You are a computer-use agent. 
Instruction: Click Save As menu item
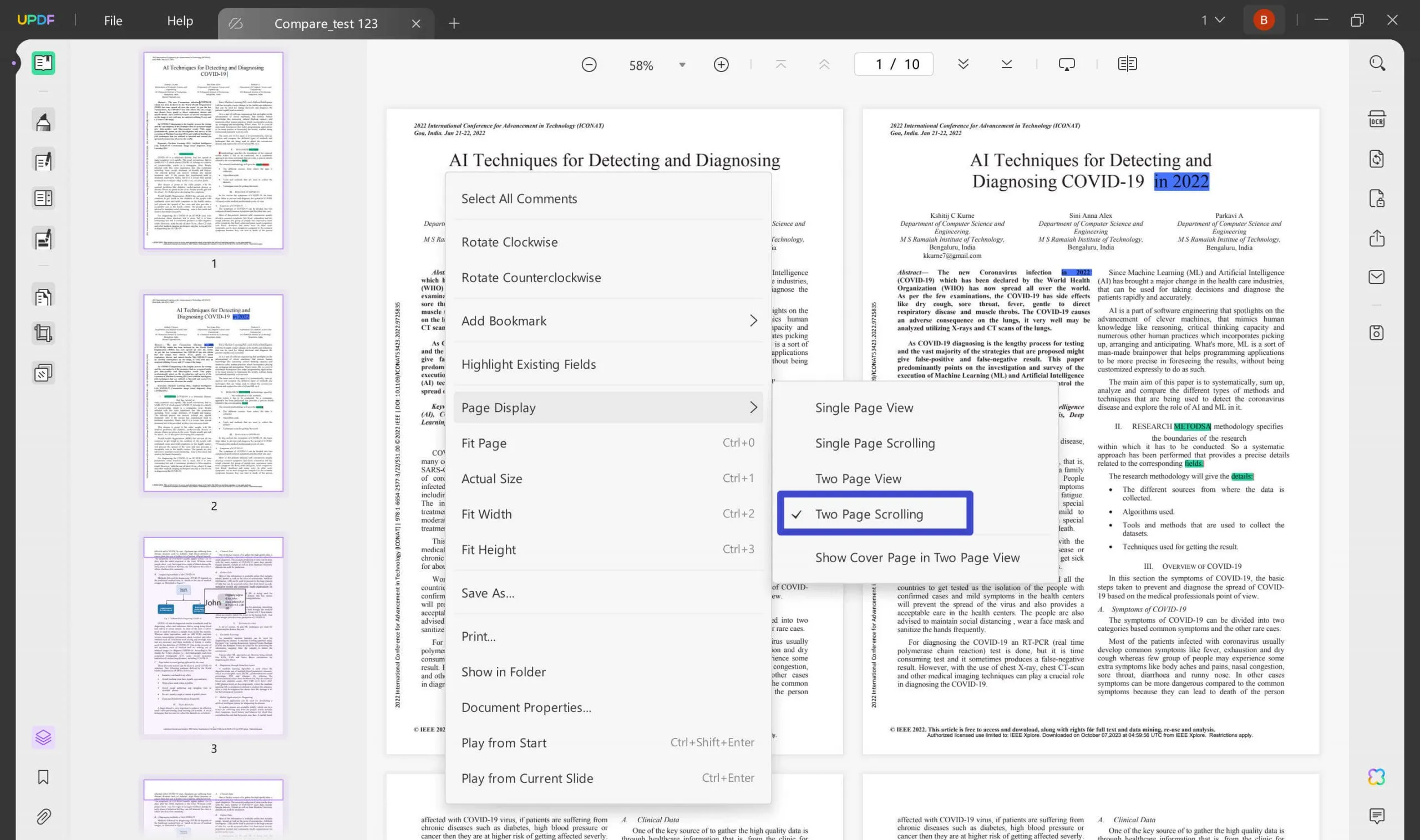coord(488,593)
